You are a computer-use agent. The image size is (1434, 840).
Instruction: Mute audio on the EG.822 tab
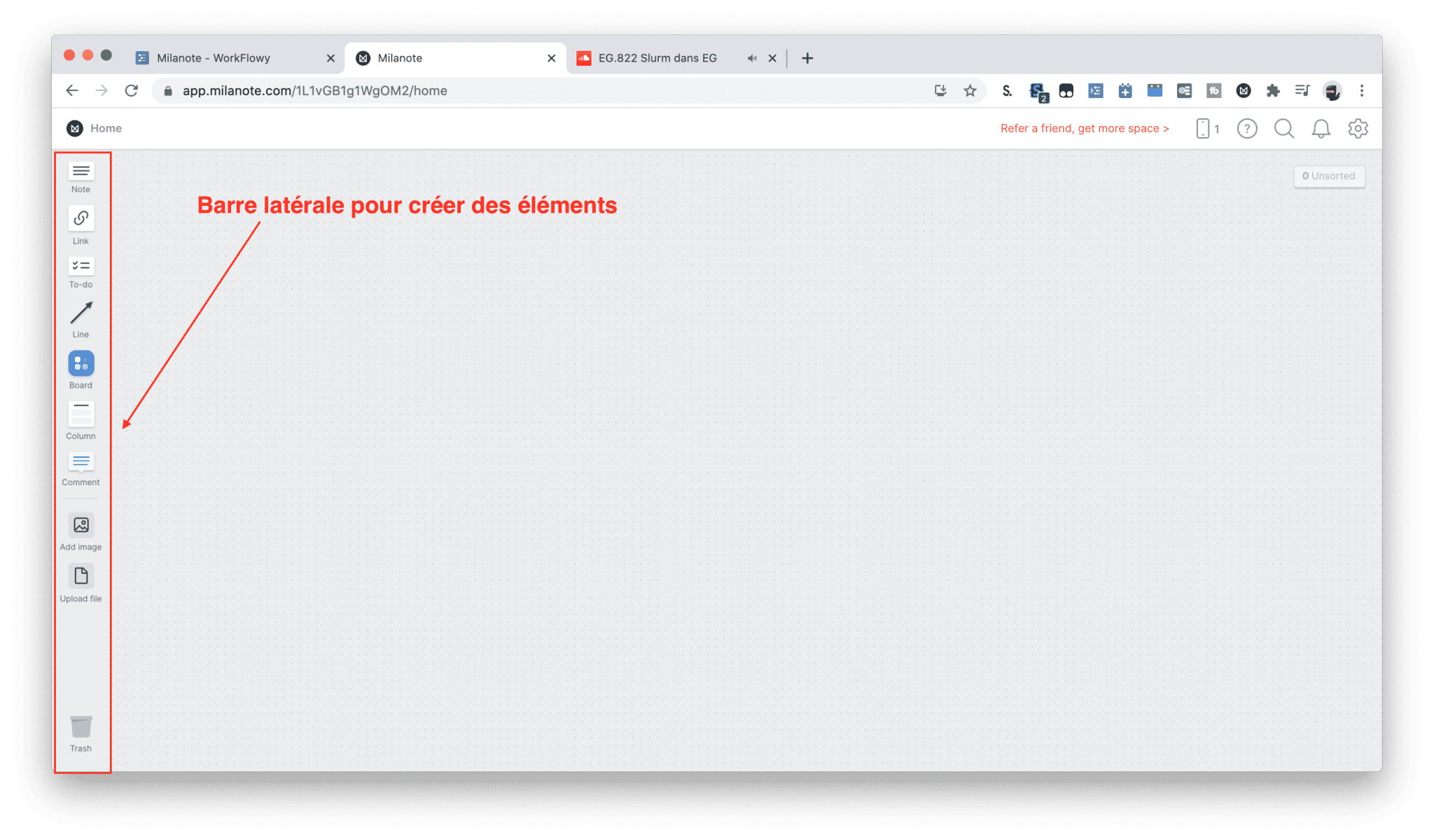[752, 58]
